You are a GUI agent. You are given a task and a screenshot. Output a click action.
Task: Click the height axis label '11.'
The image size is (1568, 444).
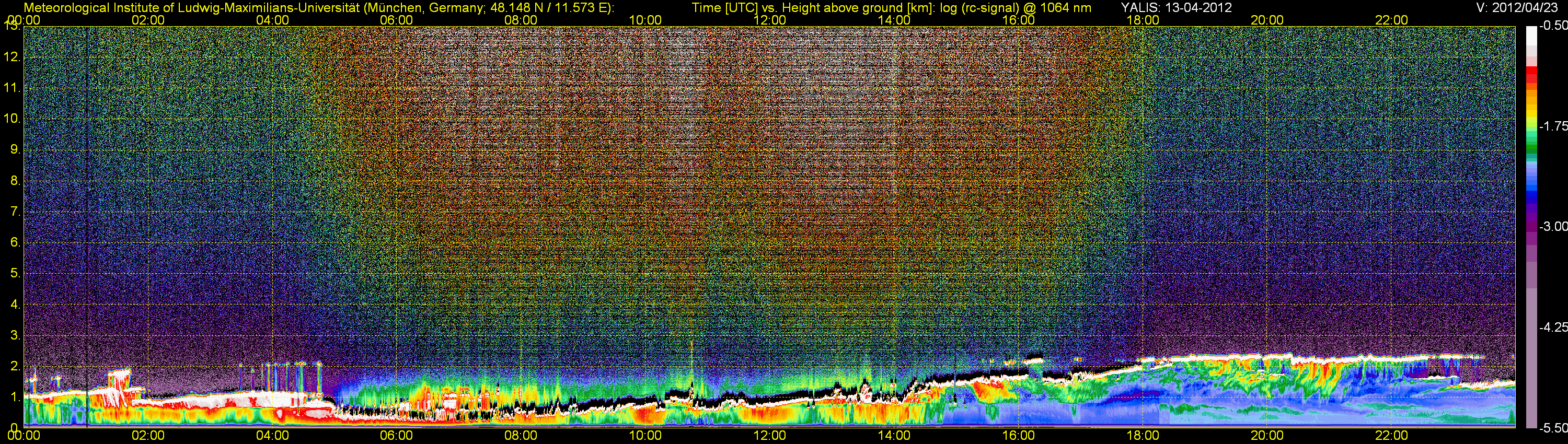pyautogui.click(x=12, y=88)
